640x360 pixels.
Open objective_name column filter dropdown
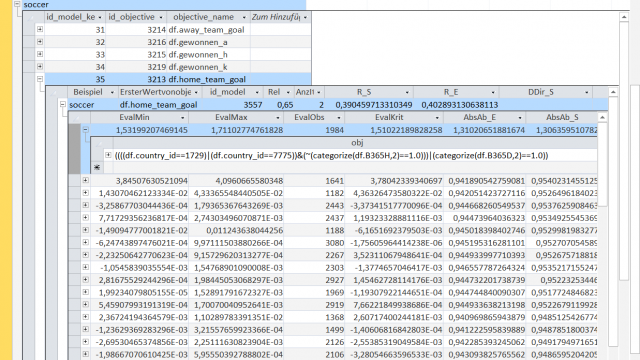coord(244,17)
